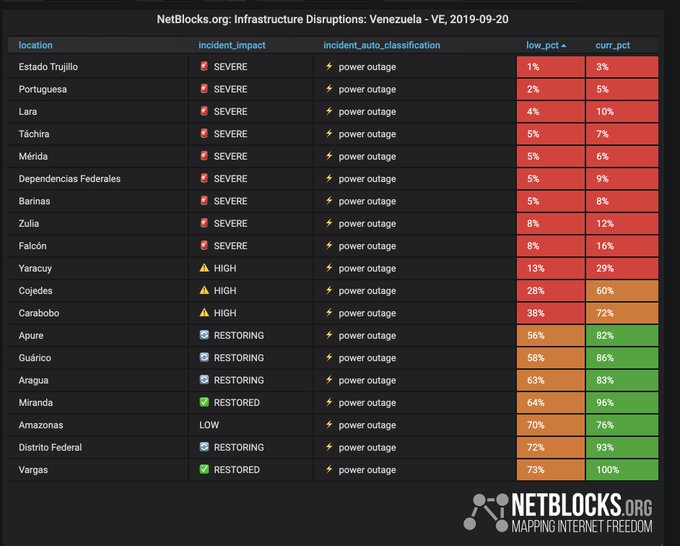680x546 pixels.
Task: Click the green RESTORED checkmark for Miranda
Action: (204, 402)
